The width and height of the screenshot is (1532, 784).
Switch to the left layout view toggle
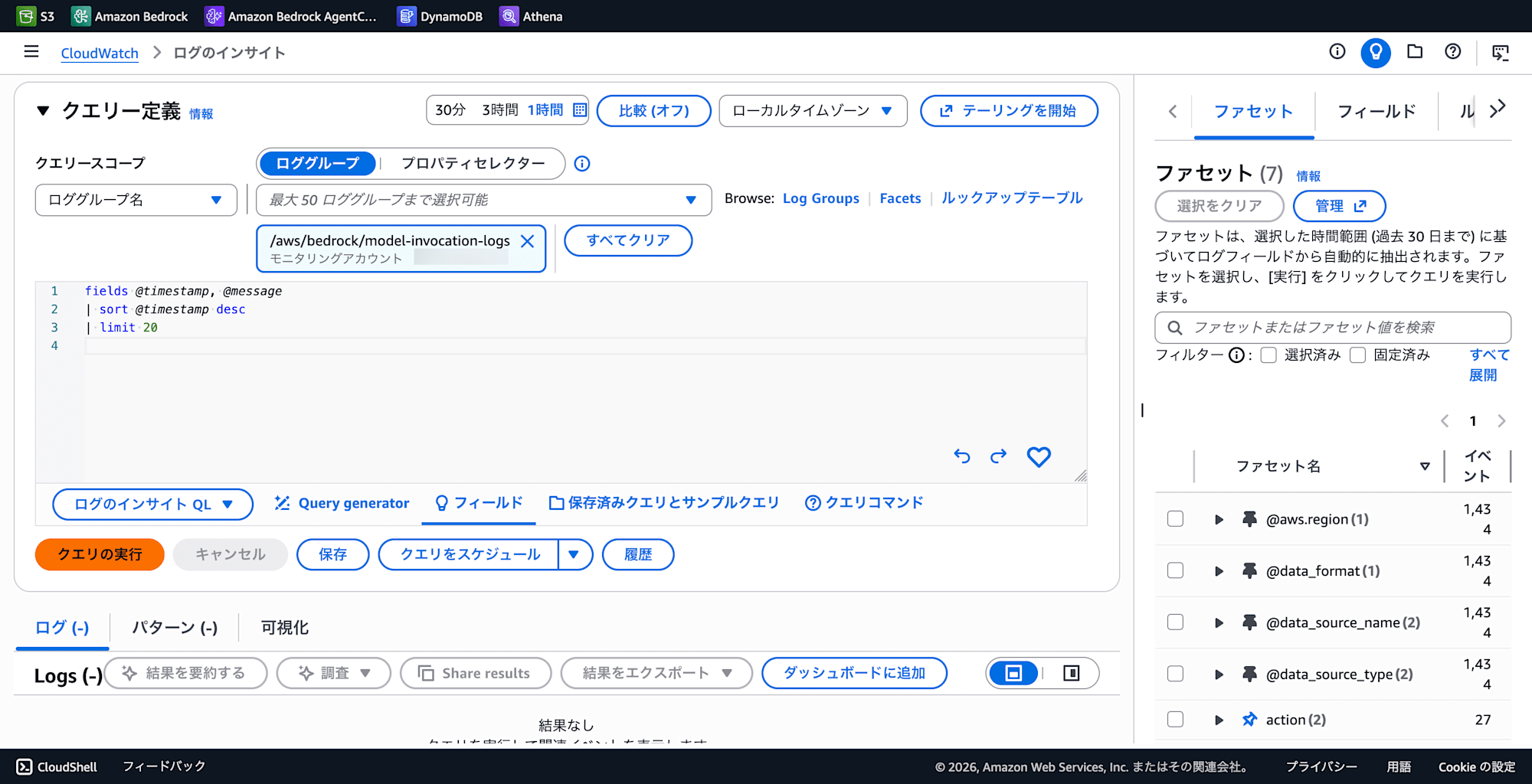(1013, 673)
